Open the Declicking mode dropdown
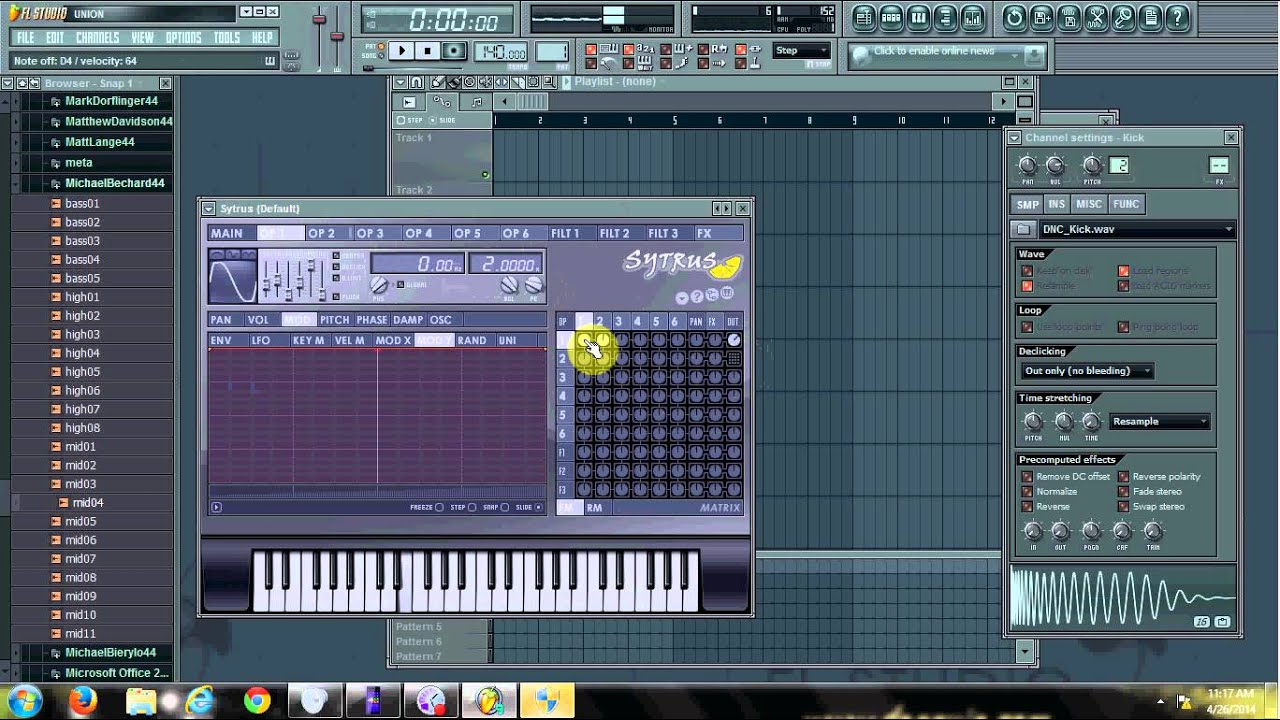 (1086, 371)
